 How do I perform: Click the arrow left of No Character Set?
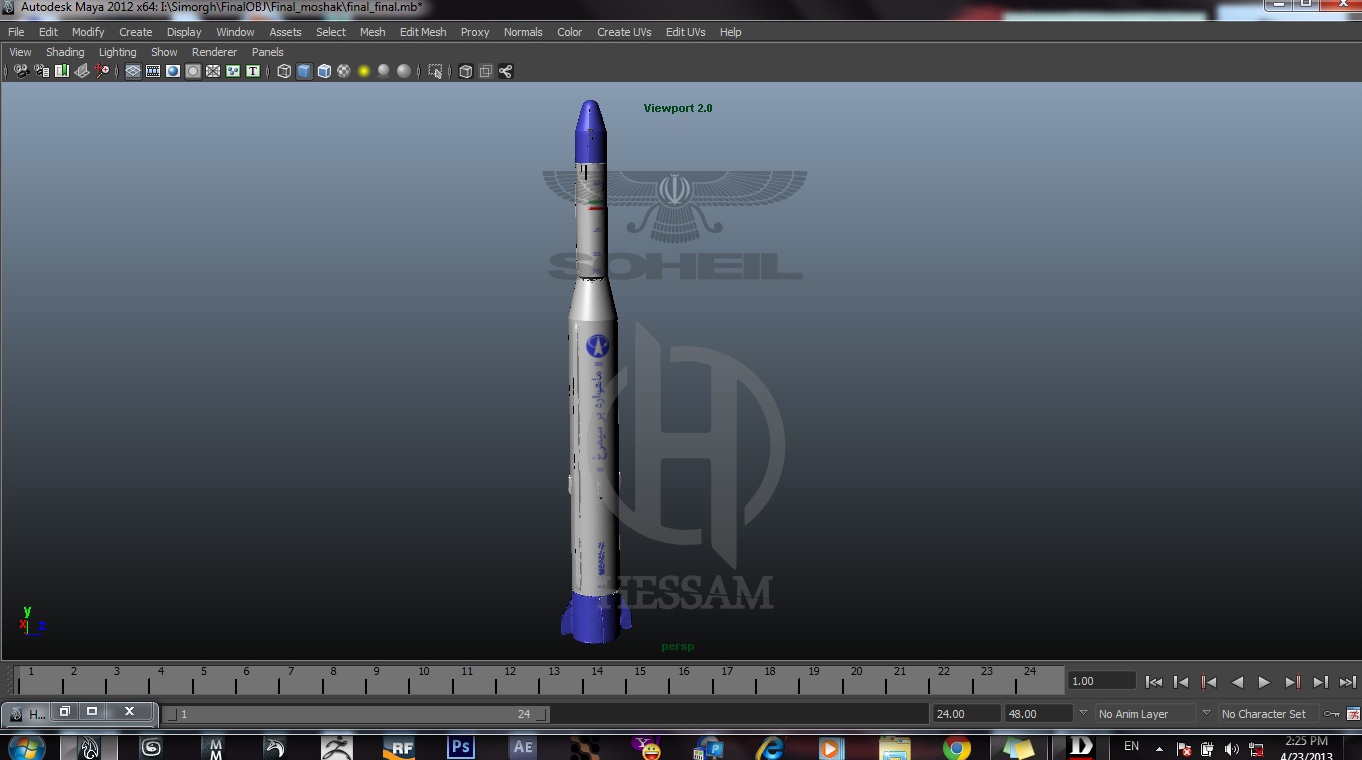(x=1206, y=713)
